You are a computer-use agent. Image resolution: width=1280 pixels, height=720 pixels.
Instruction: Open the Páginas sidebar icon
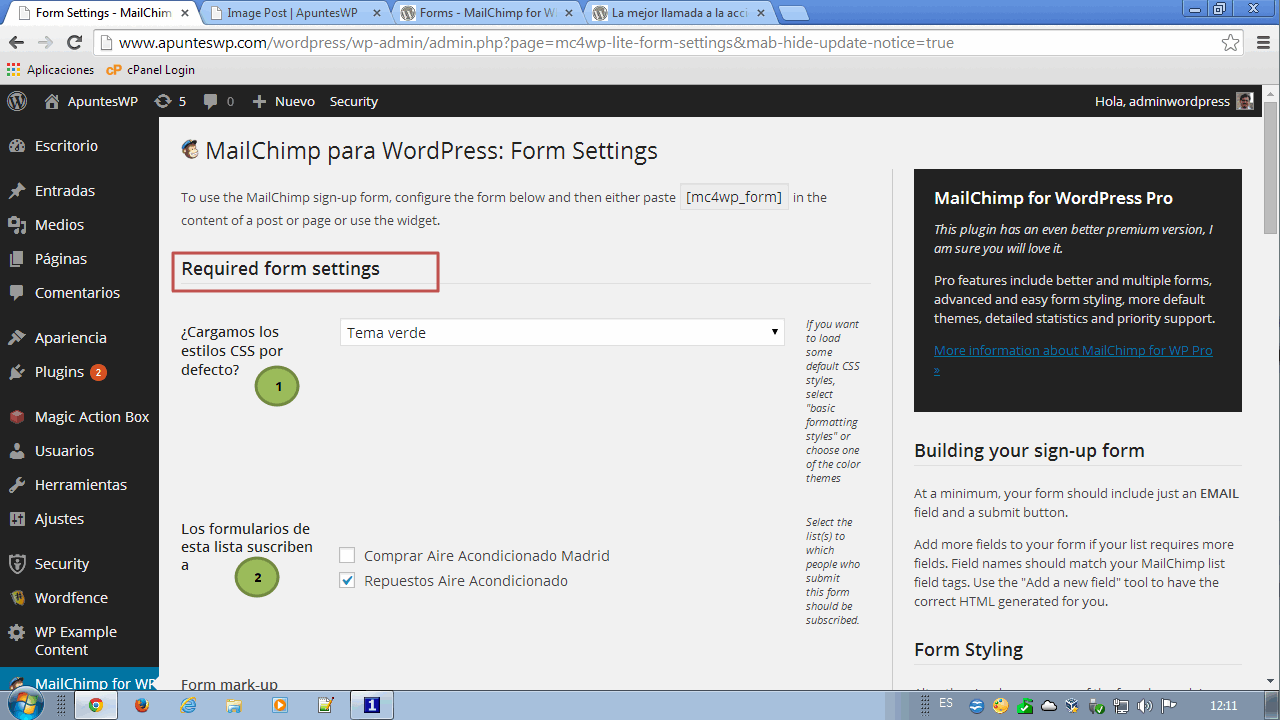pos(17,259)
